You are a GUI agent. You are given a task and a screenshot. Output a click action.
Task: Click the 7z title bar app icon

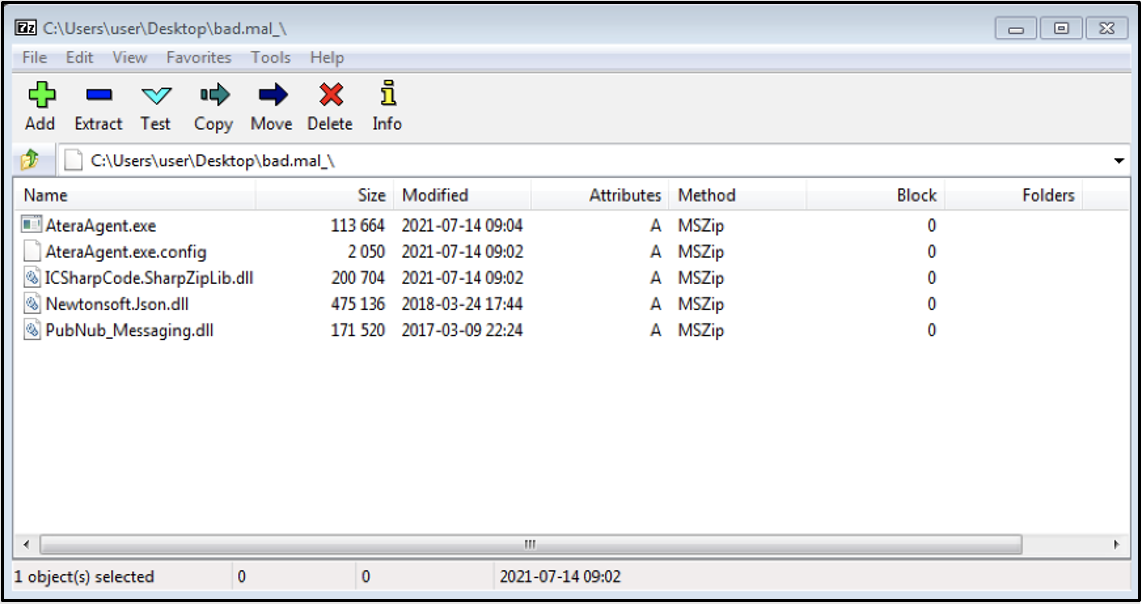click(26, 28)
